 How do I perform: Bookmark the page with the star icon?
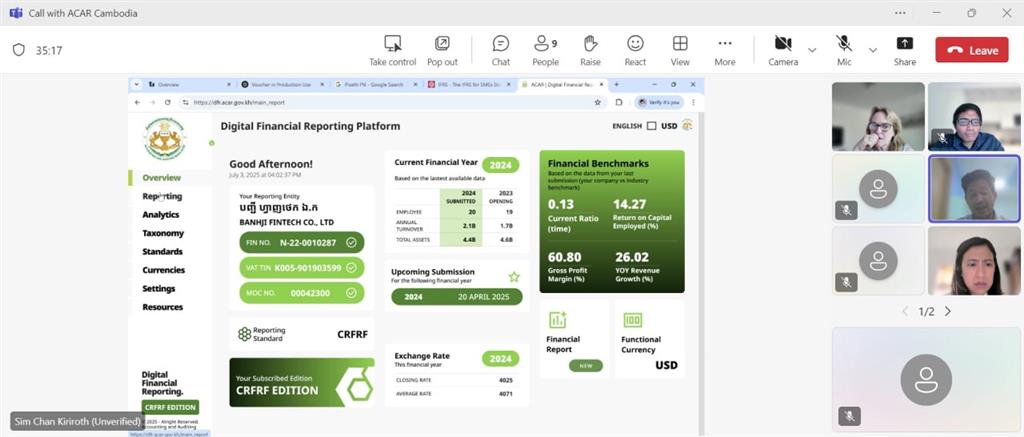(597, 103)
